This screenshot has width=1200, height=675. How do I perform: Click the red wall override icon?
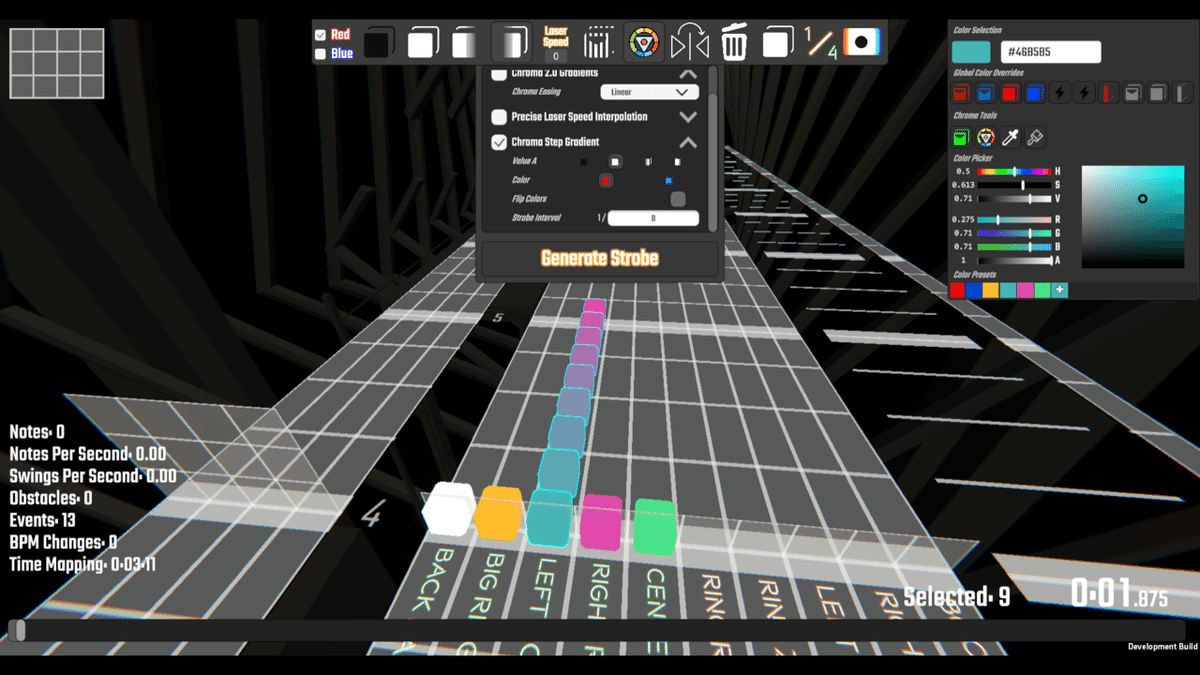point(1109,93)
